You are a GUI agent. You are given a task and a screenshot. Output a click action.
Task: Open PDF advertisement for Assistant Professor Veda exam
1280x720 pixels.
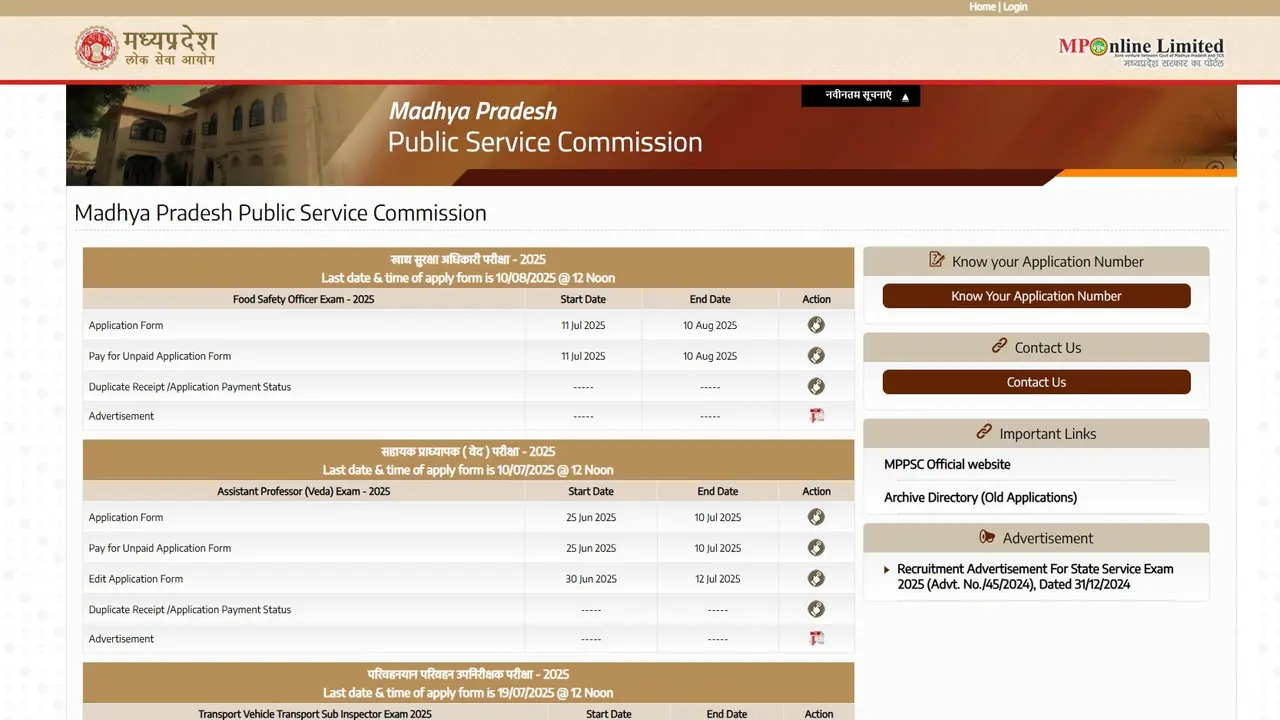click(816, 638)
